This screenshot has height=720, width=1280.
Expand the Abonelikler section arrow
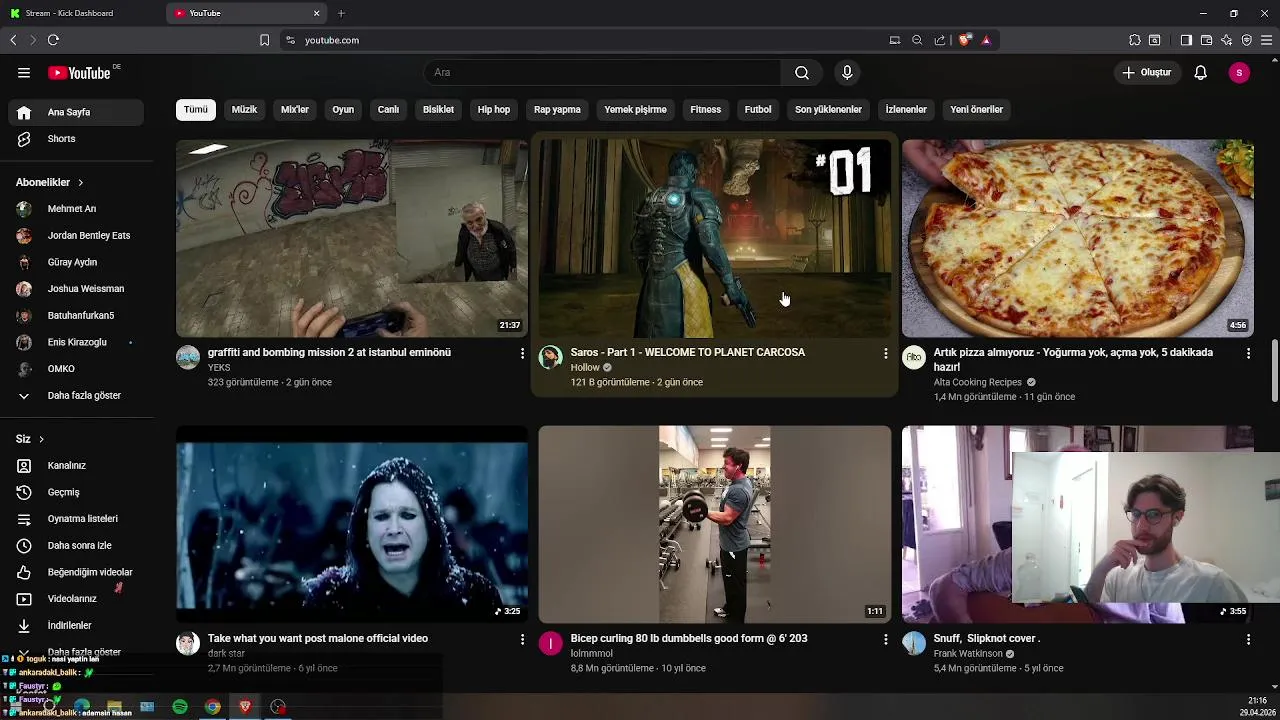click(80, 183)
